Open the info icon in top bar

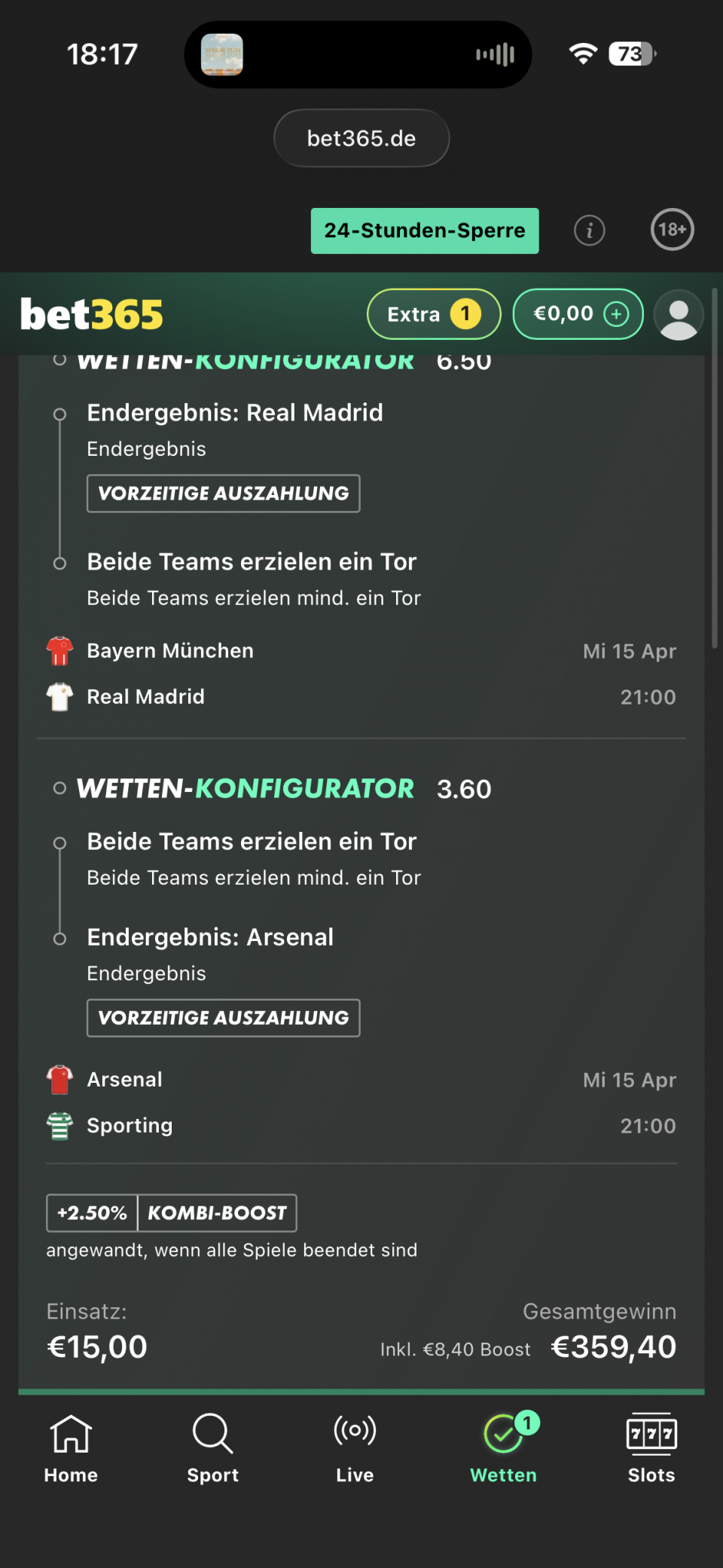tap(589, 231)
